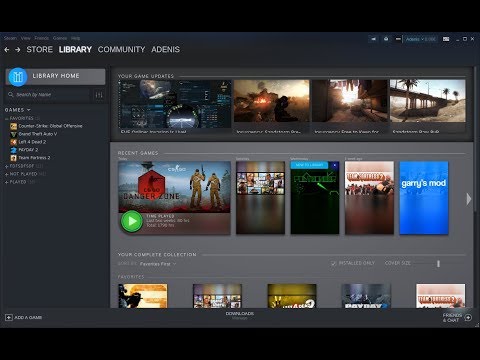Open Team Fortress 2 recent game cover
Image resolution: width=480 pixels, height=360 pixels.
point(369,198)
